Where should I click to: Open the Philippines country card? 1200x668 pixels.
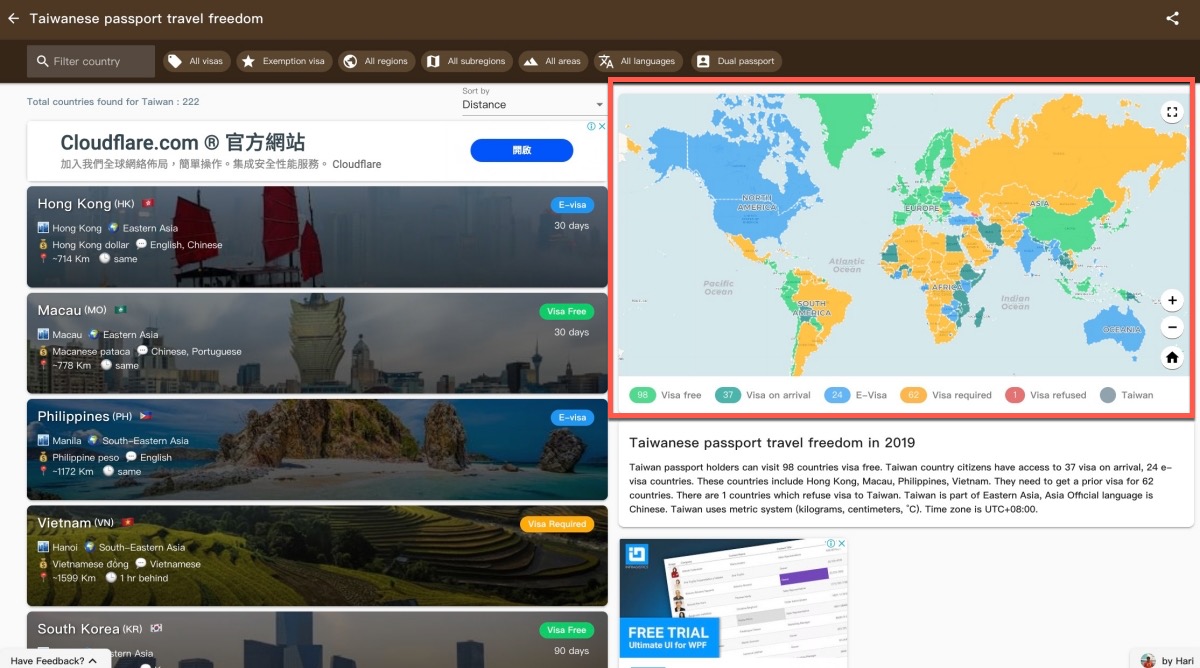tap(317, 450)
